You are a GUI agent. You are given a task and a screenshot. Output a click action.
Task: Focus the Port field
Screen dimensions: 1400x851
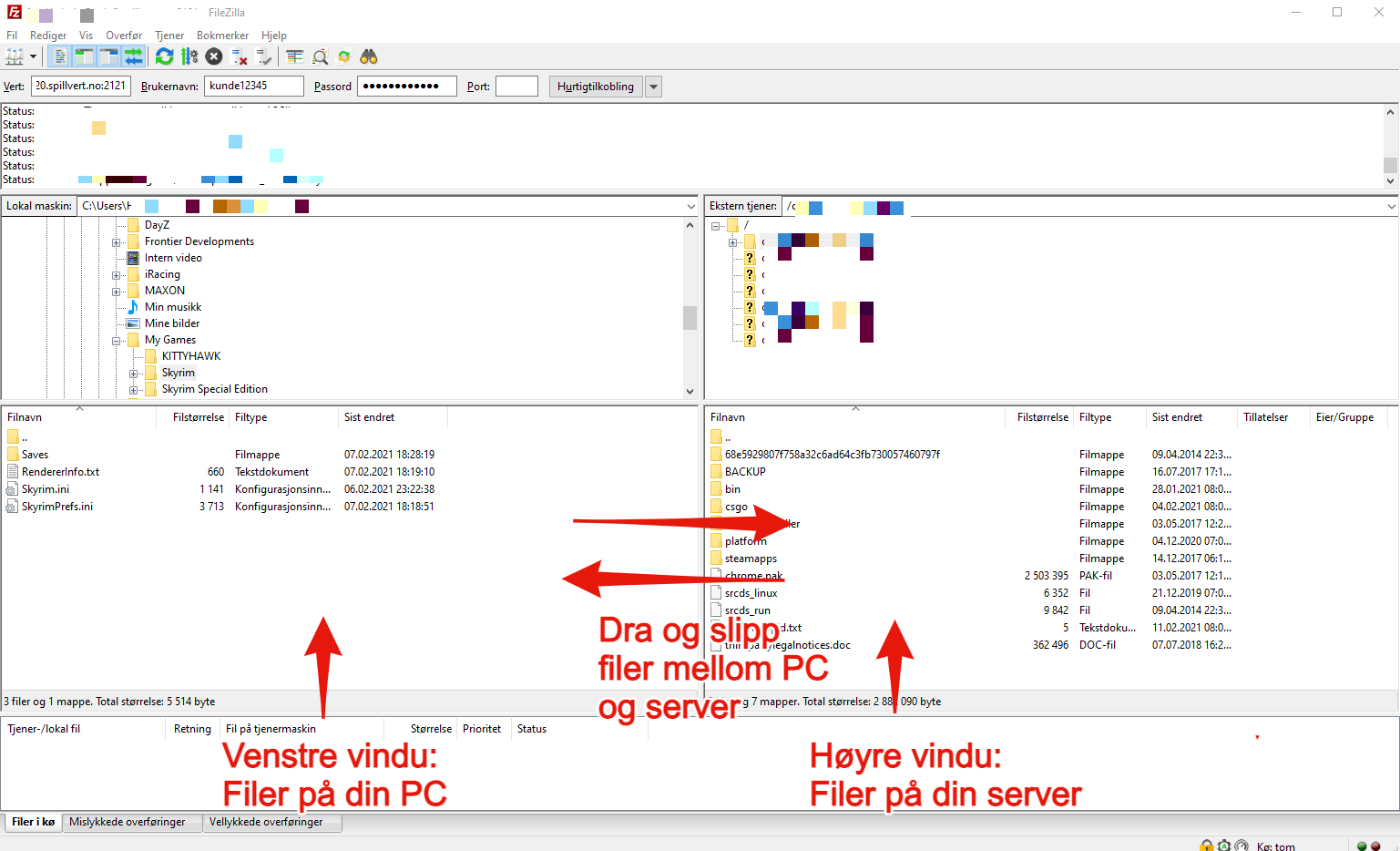tap(516, 86)
